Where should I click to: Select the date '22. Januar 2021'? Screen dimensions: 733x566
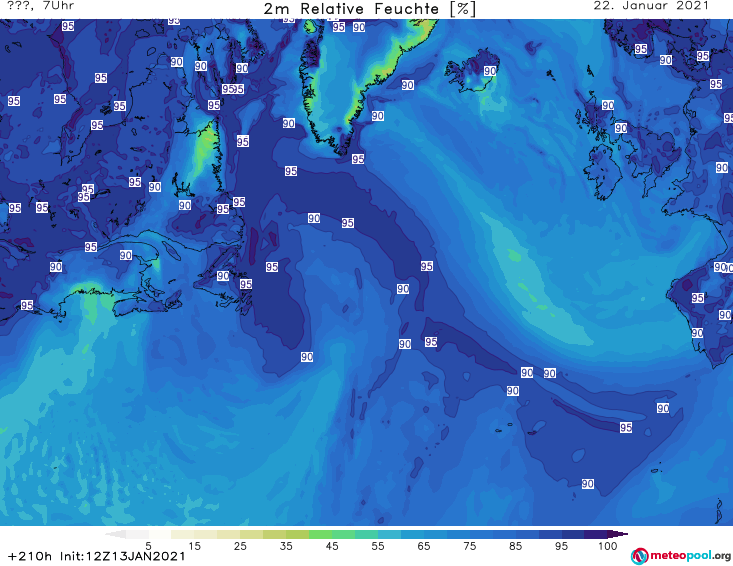(x=651, y=6)
